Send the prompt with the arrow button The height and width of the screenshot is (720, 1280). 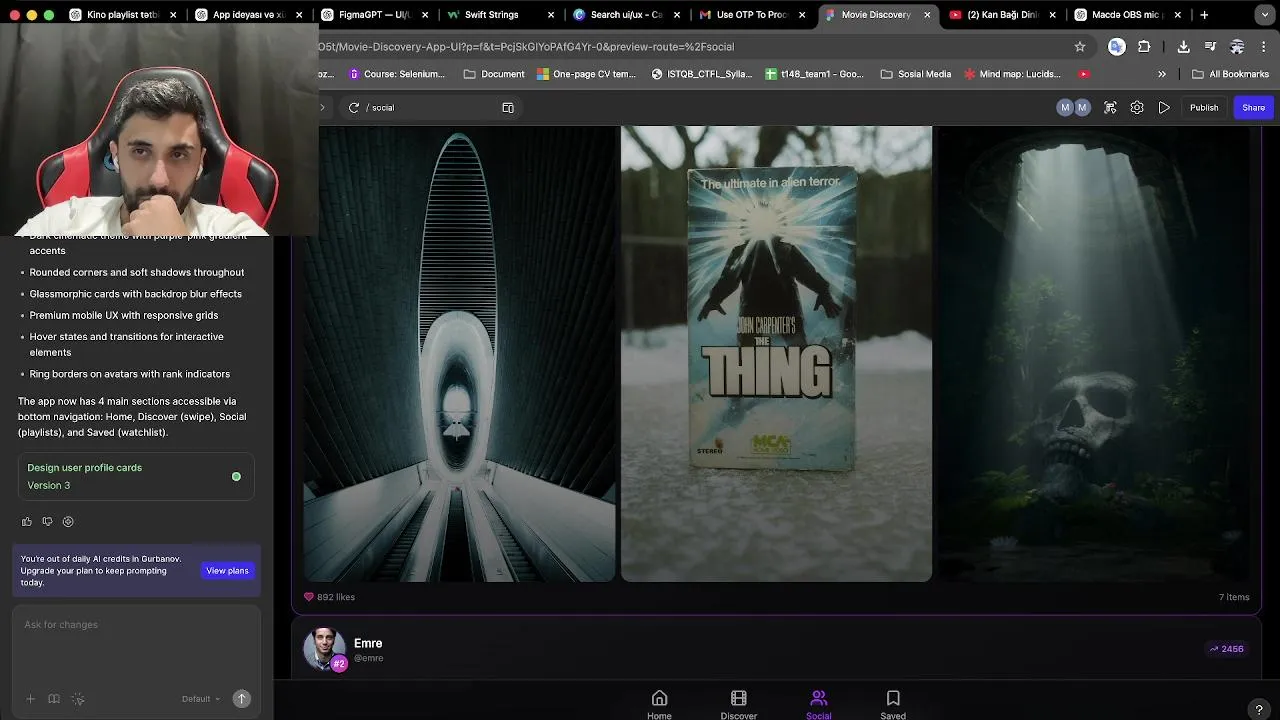pyautogui.click(x=241, y=699)
